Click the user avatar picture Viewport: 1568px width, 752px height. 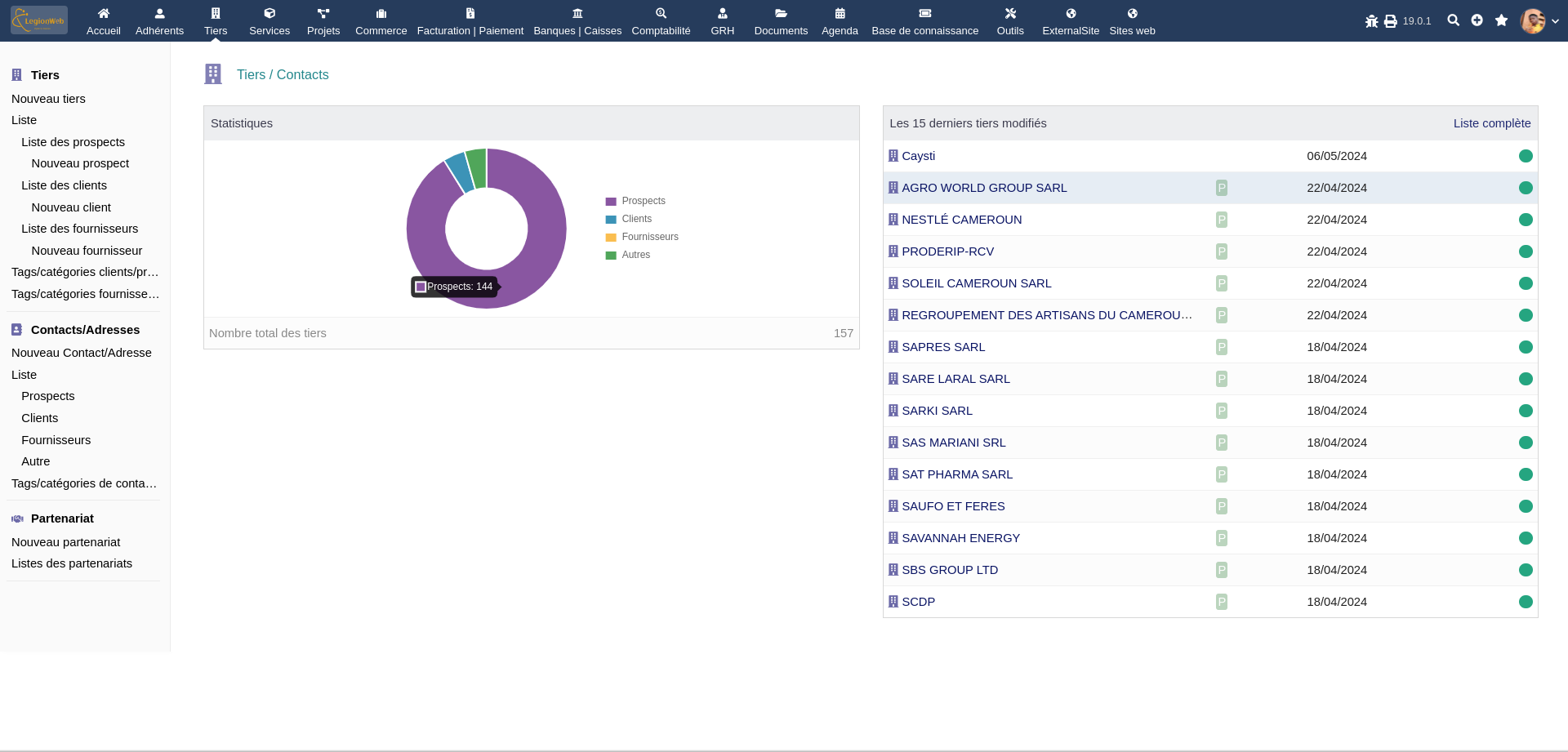[x=1533, y=21]
